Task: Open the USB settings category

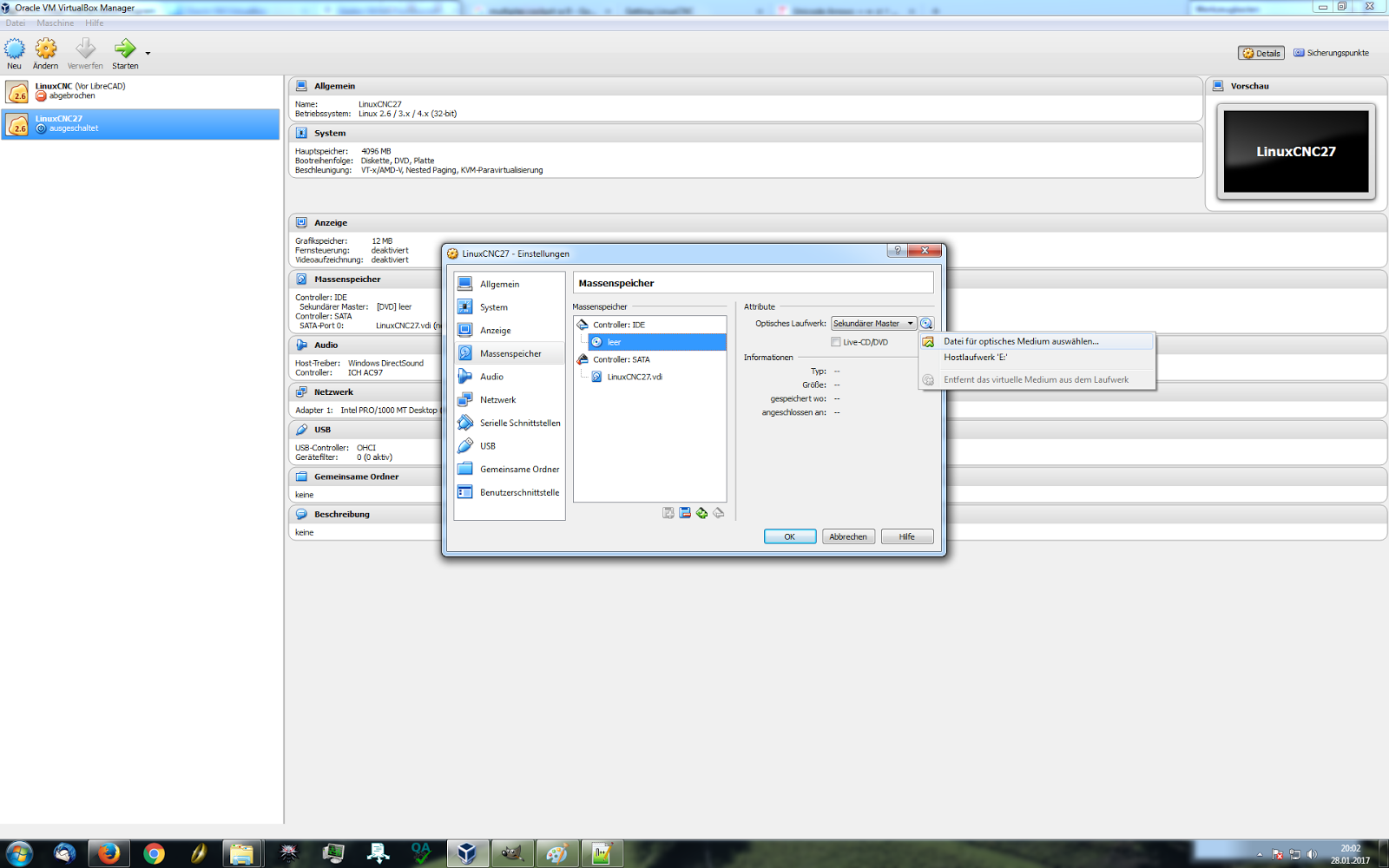Action: tap(510, 446)
